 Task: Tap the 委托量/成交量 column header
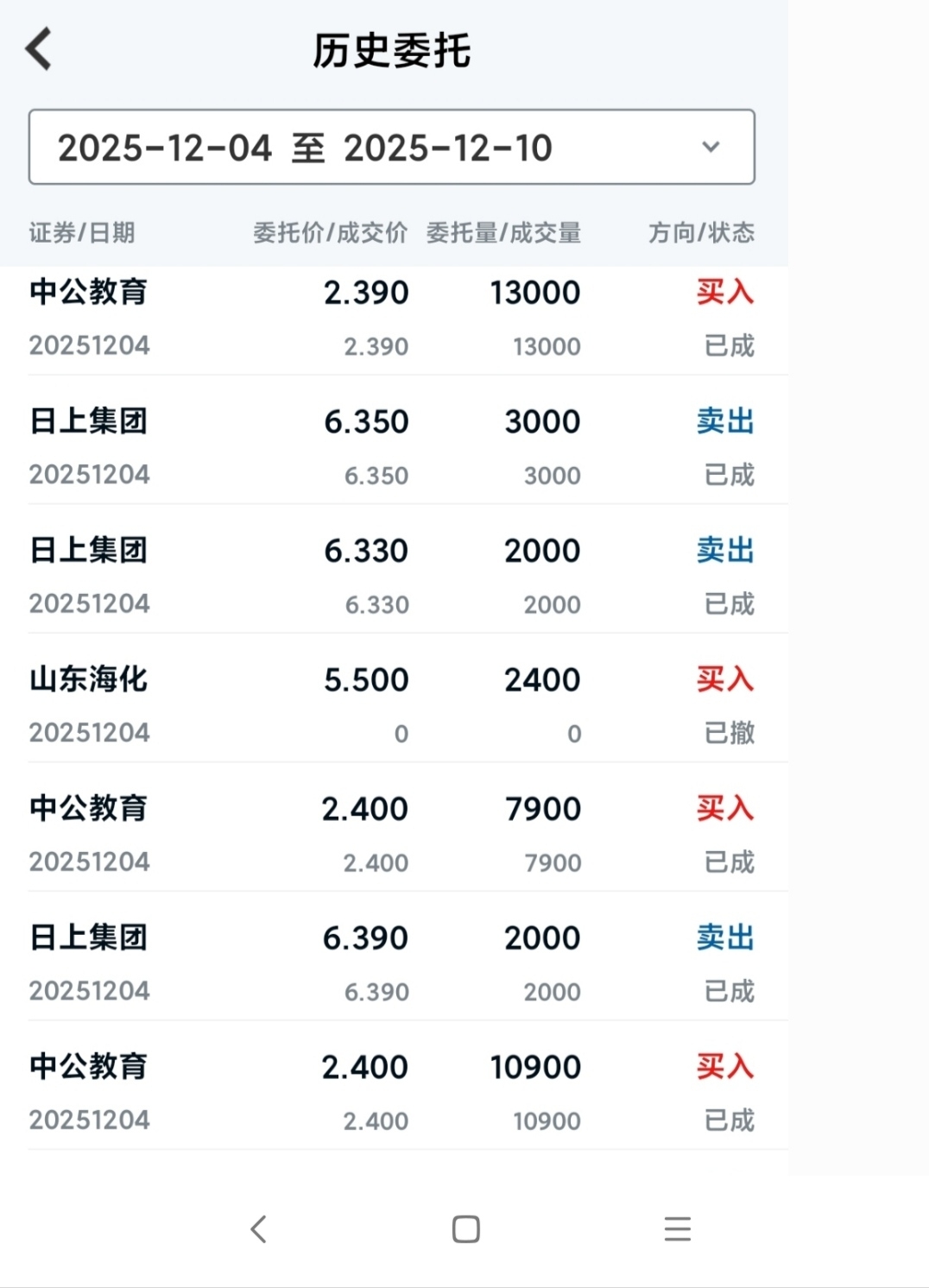[x=503, y=232]
